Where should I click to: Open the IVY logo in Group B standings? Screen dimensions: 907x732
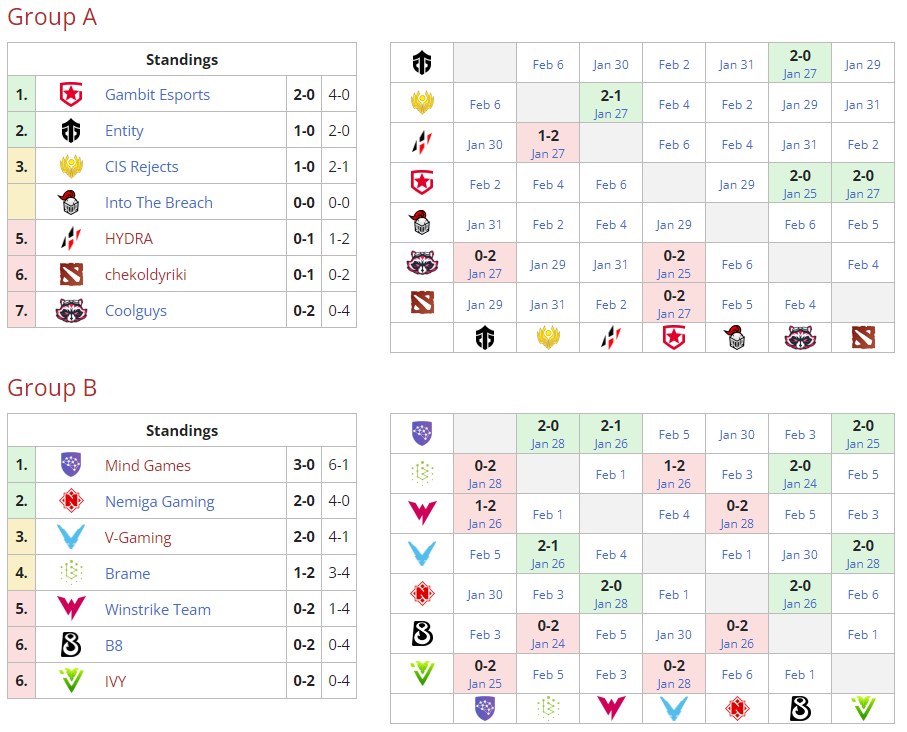tap(71, 681)
